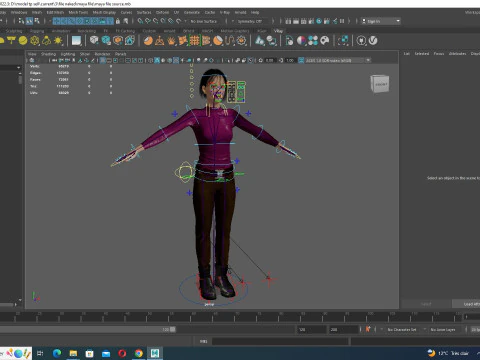Open the viewport Renderer menu

point(102,54)
